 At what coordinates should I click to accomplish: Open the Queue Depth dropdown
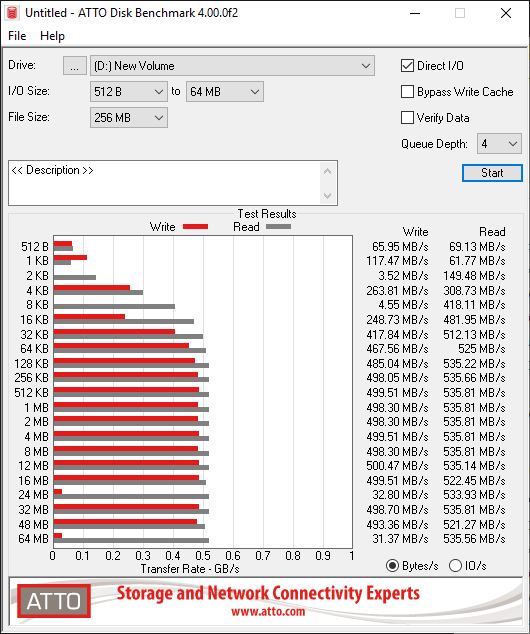click(499, 144)
